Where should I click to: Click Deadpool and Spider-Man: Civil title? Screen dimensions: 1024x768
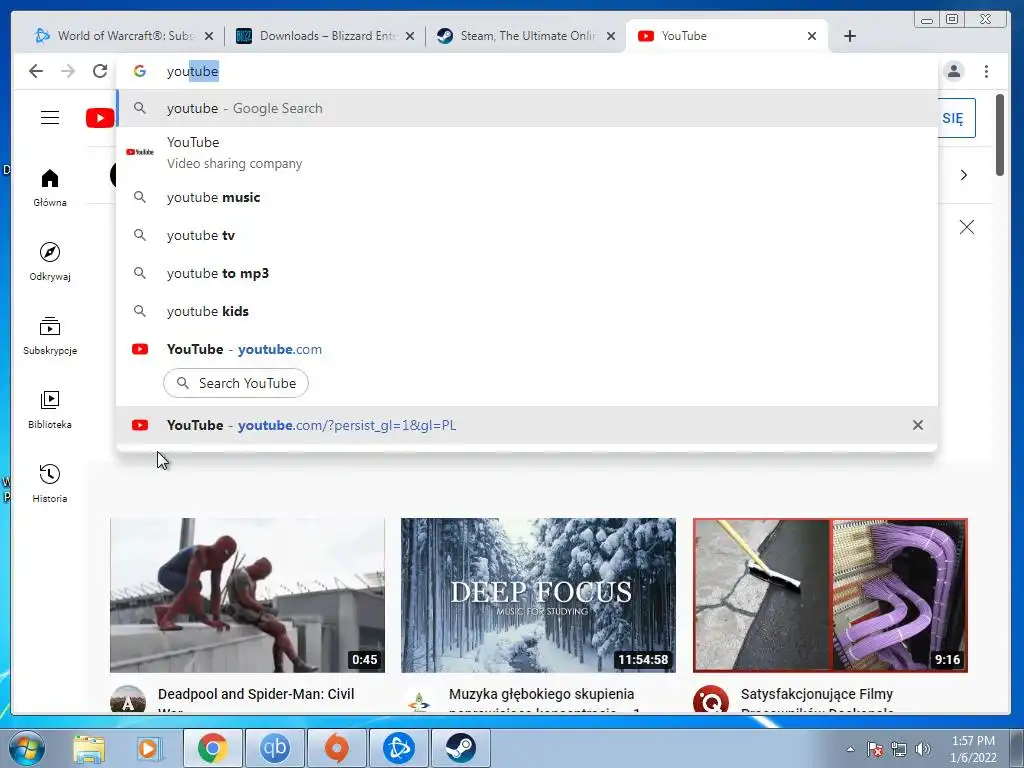pyautogui.click(x=256, y=694)
